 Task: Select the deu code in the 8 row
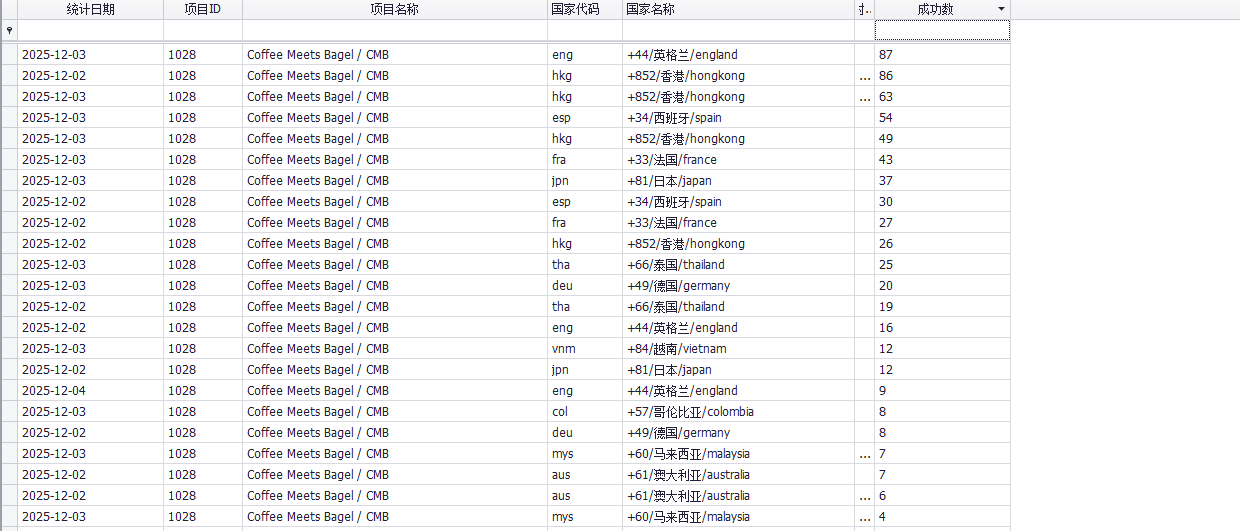584,433
